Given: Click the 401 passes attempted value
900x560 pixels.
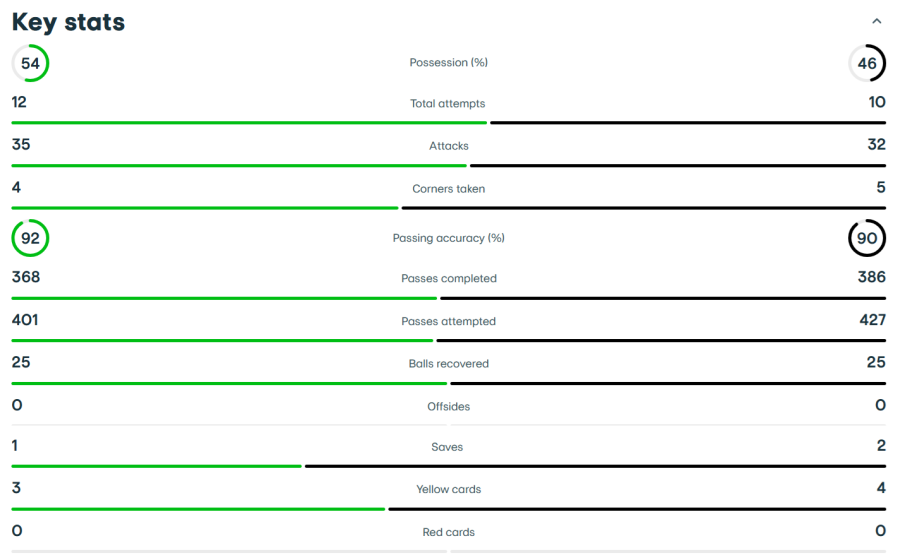Looking at the screenshot, I should pyautogui.click(x=25, y=320).
